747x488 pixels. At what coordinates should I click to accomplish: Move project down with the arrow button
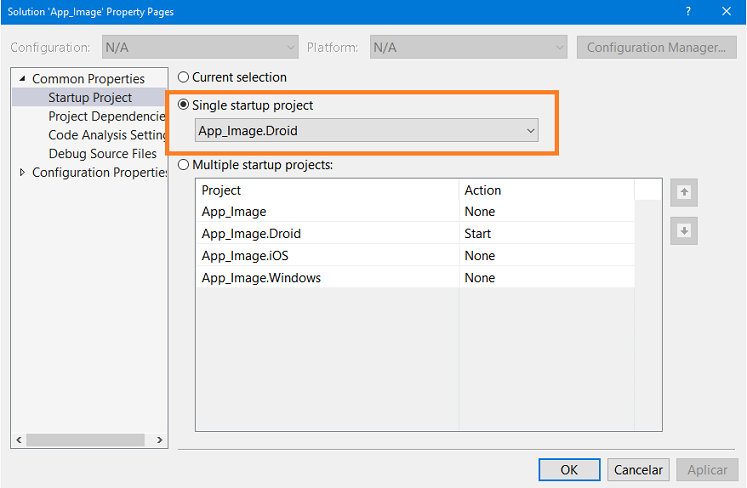click(684, 231)
